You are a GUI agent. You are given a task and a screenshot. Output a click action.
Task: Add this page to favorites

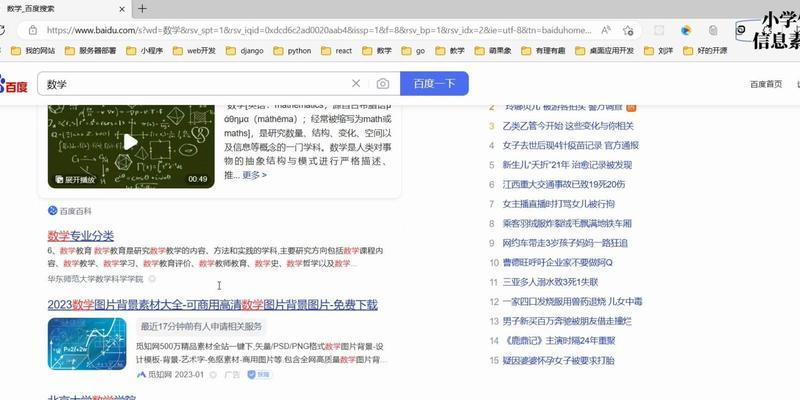pyautogui.click(x=628, y=30)
